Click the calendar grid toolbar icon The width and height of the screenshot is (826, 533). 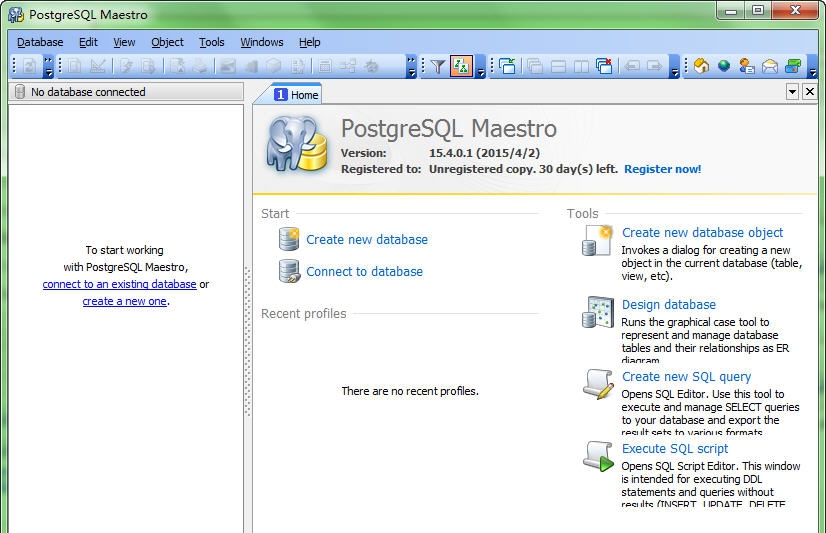coord(325,66)
